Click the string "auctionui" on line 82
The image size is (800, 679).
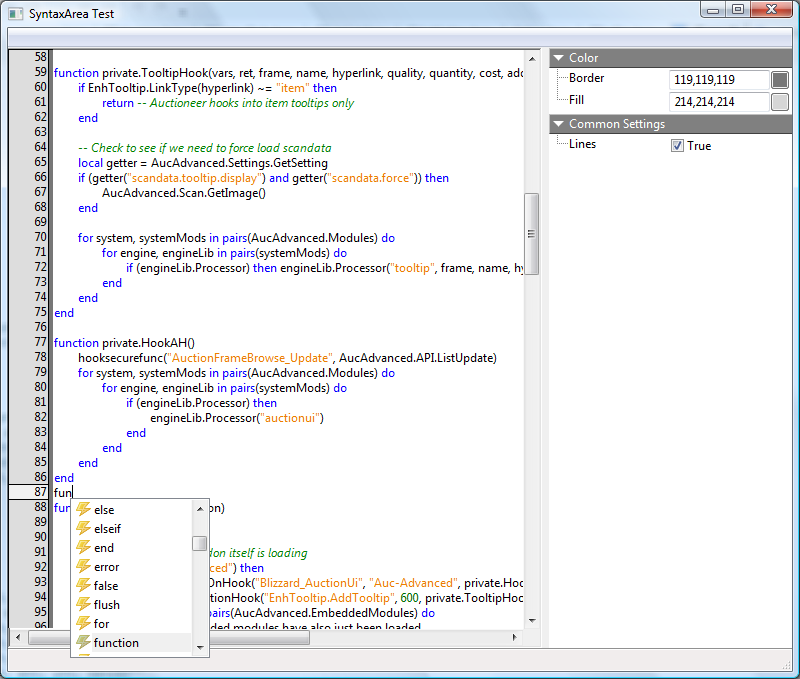coord(290,418)
